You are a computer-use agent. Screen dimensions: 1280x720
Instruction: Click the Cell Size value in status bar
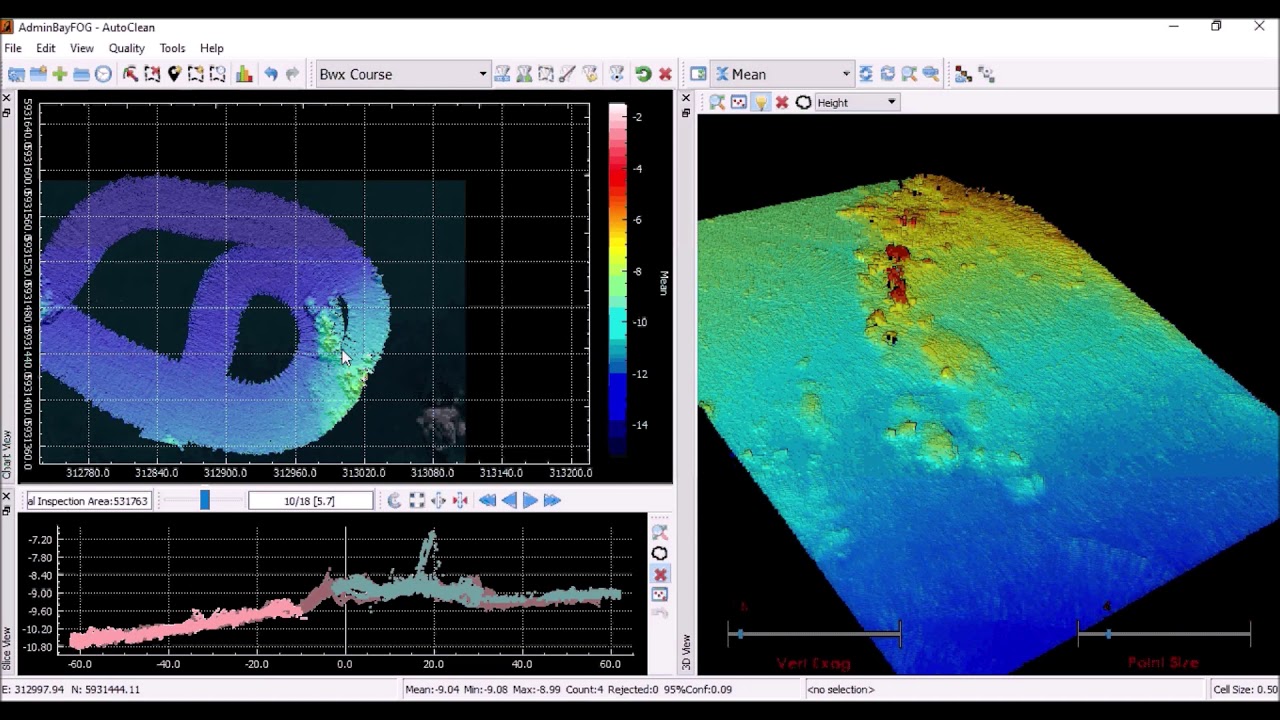pyautogui.click(x=1245, y=689)
